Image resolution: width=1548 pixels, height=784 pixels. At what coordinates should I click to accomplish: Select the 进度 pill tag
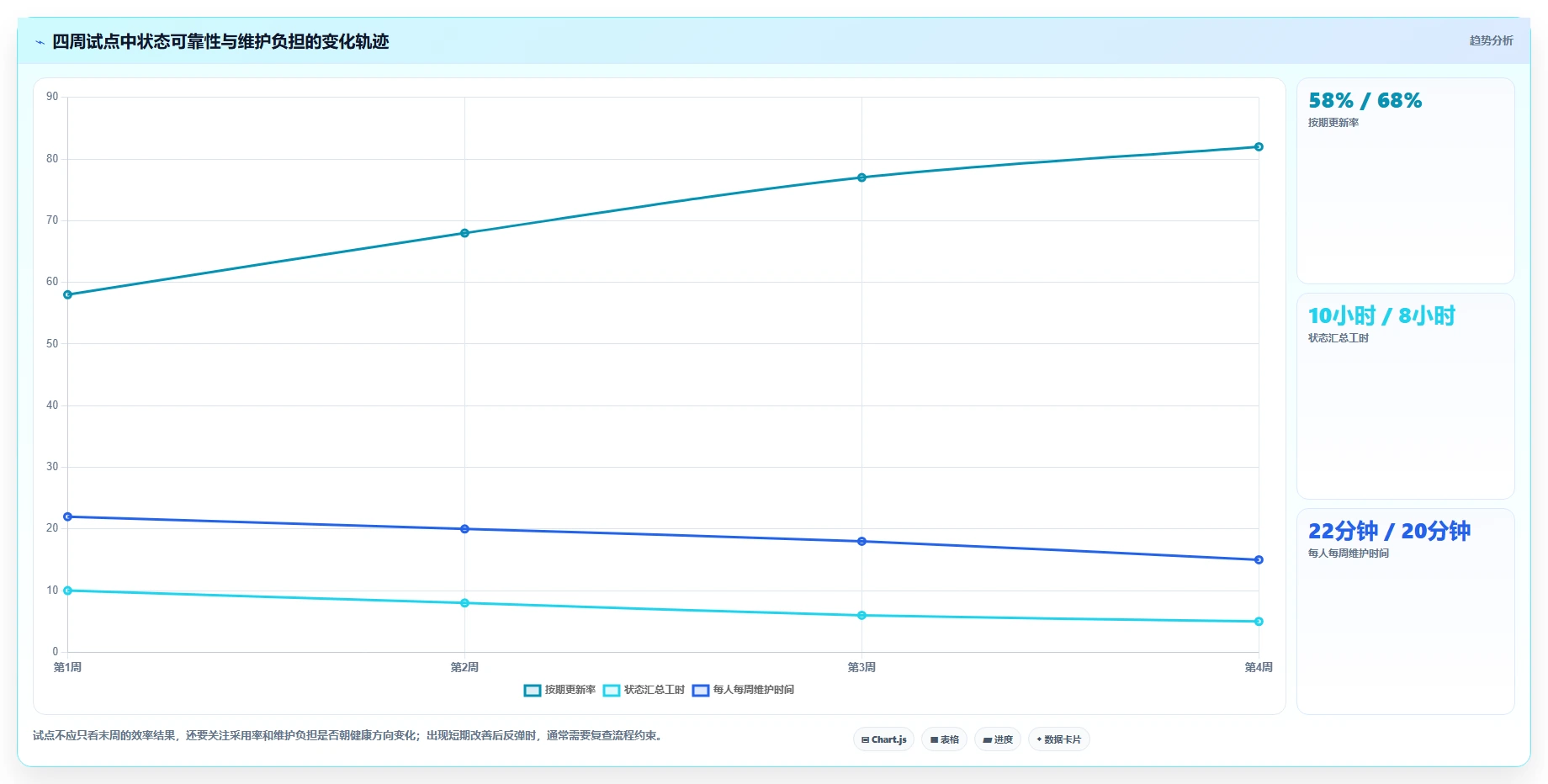998,739
